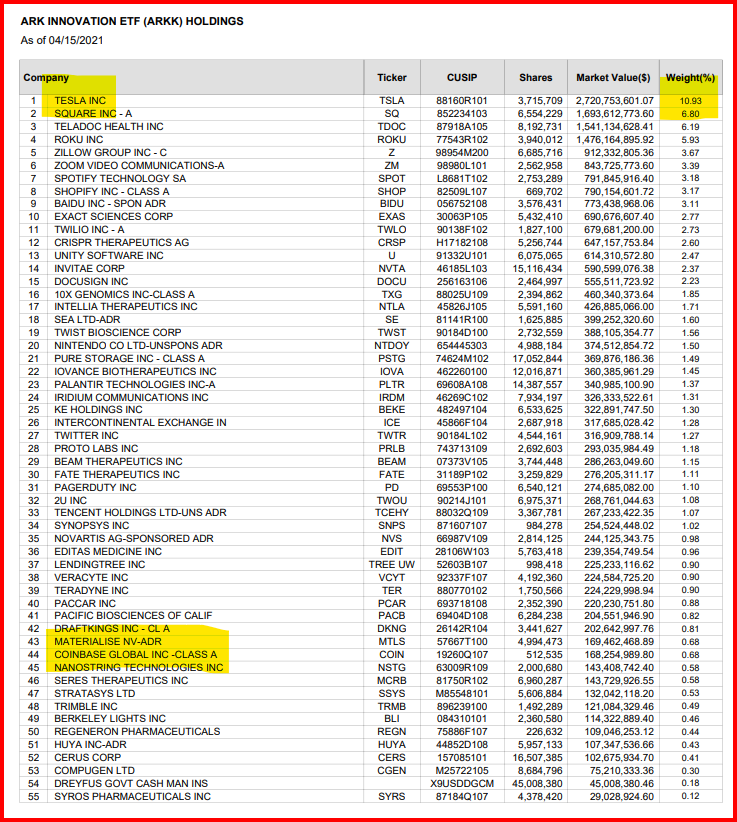This screenshot has width=737, height=822.
Task: Select DRAFTKINGS INC - CL A name
Action: pyautogui.click(x=112, y=629)
